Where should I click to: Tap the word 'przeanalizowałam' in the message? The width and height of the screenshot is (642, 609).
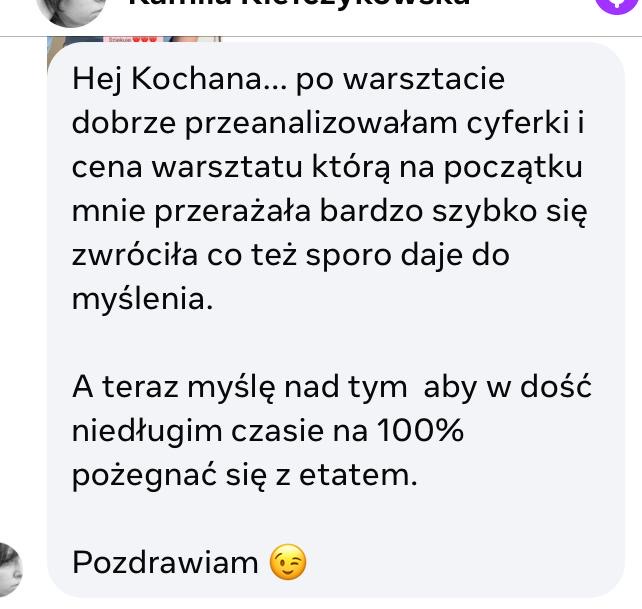point(321,124)
